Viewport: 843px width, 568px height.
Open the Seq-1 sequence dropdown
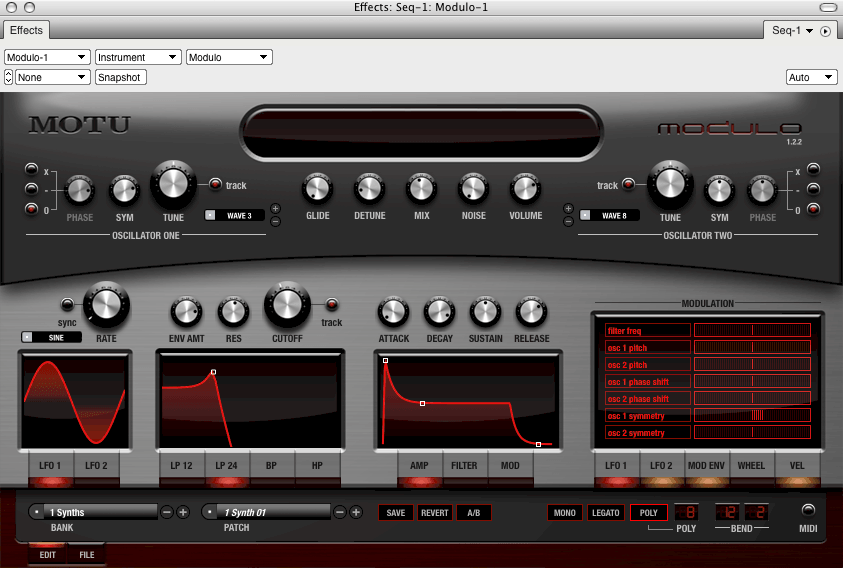click(792, 31)
